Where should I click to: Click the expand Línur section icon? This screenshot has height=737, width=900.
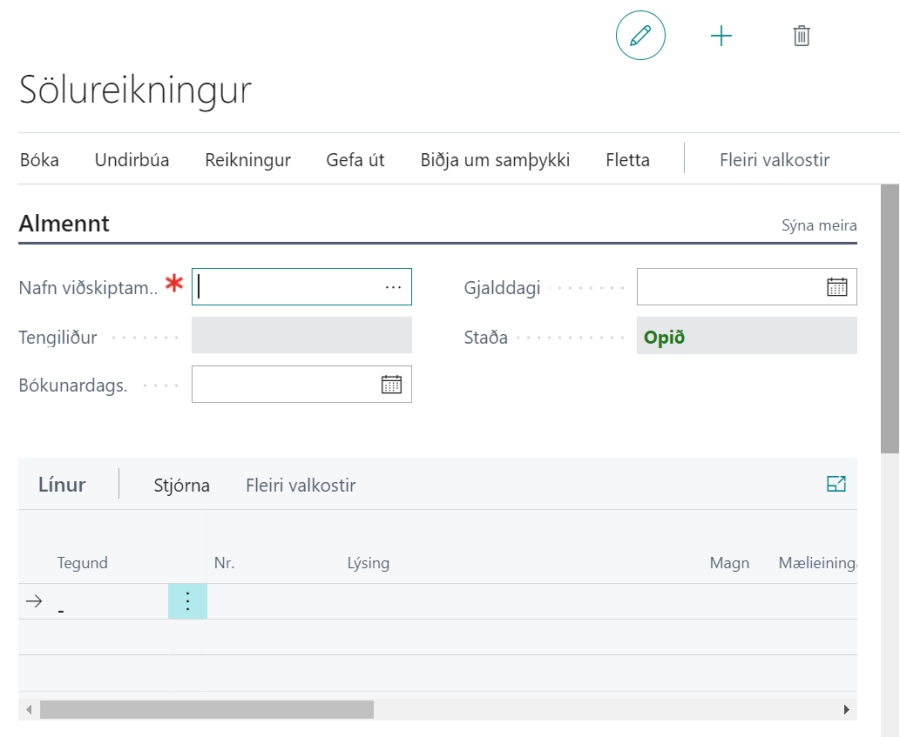click(x=836, y=485)
